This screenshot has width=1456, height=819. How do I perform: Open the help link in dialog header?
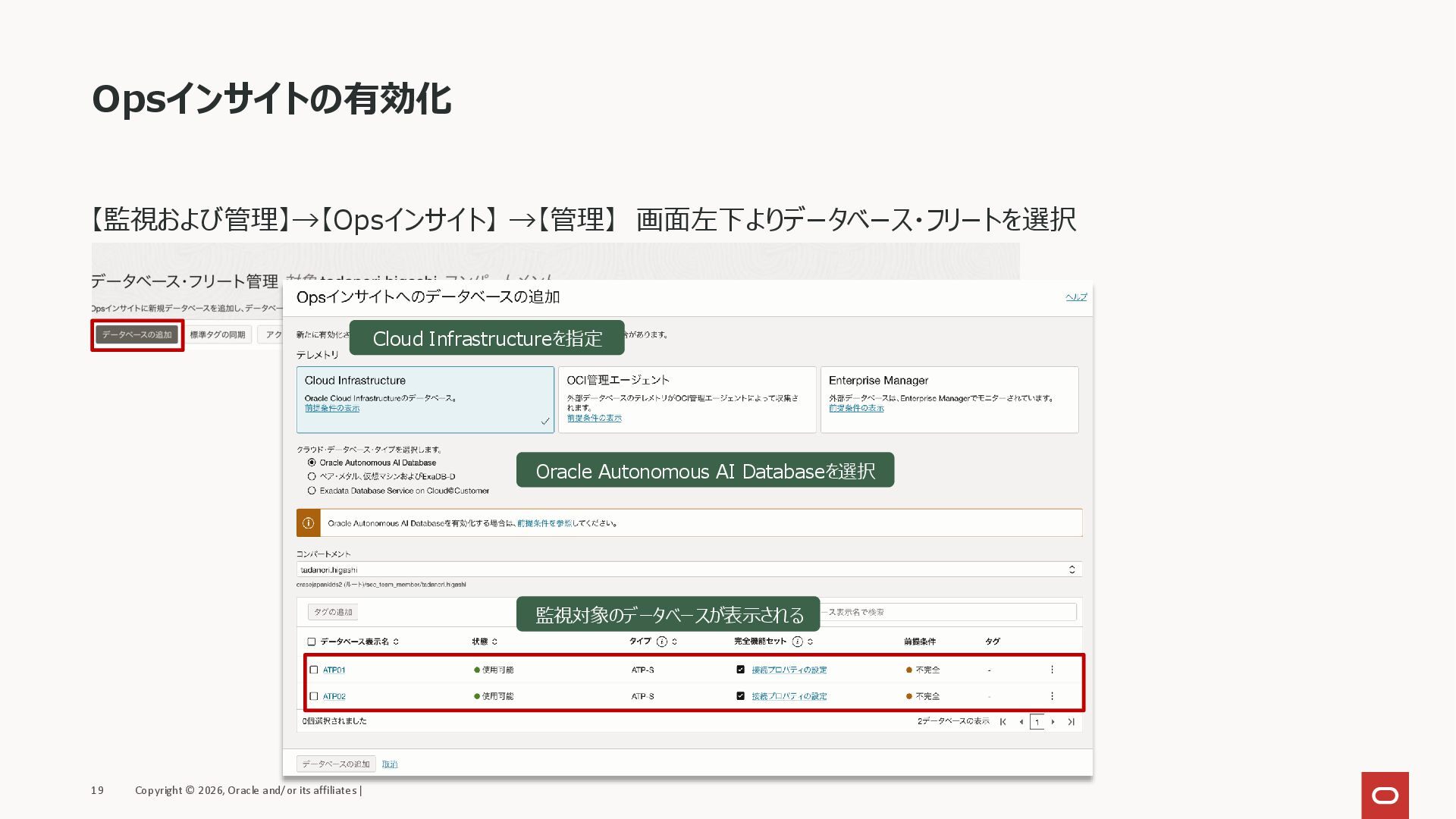click(1075, 297)
